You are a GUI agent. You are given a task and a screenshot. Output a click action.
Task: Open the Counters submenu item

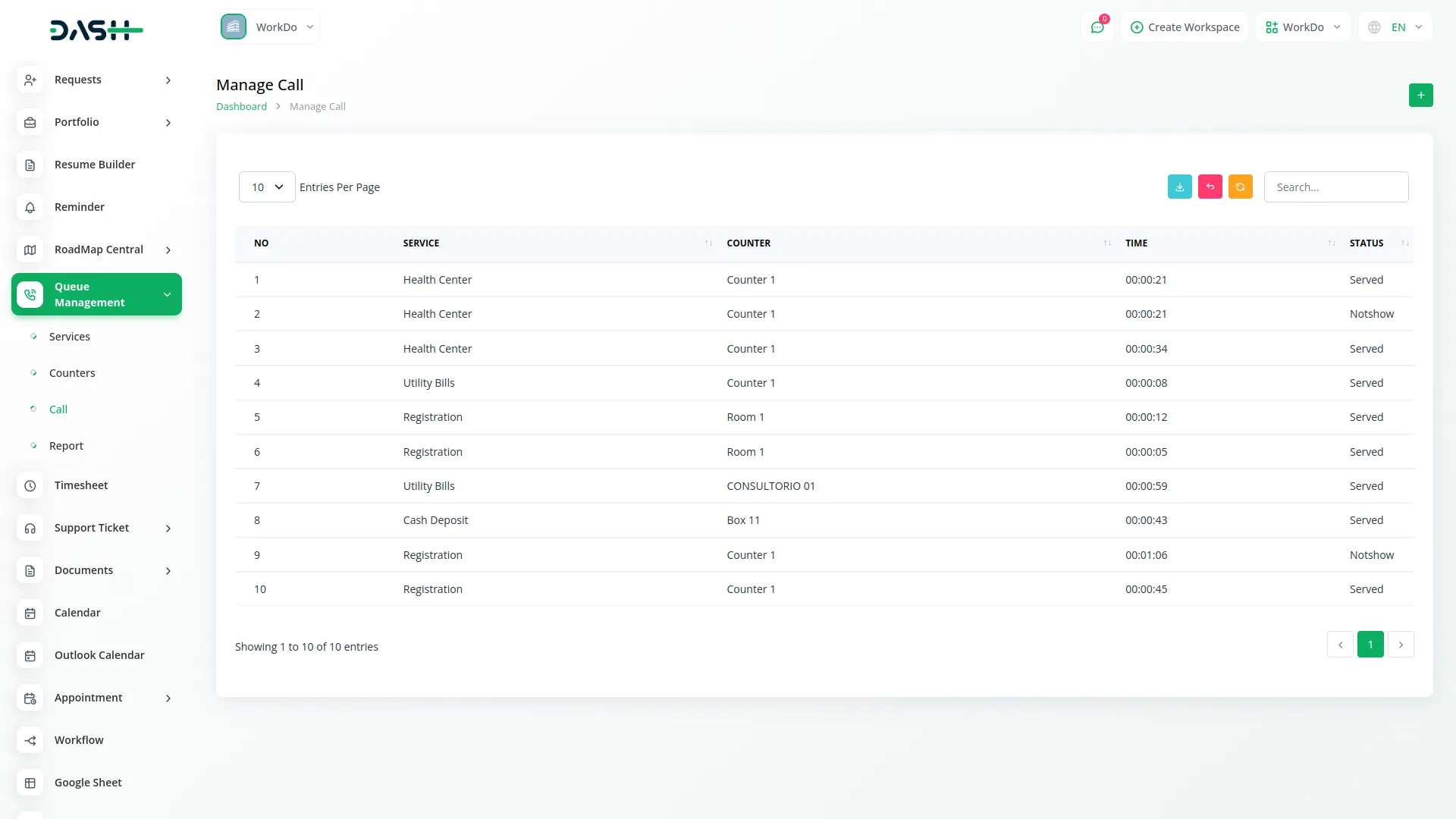click(72, 373)
